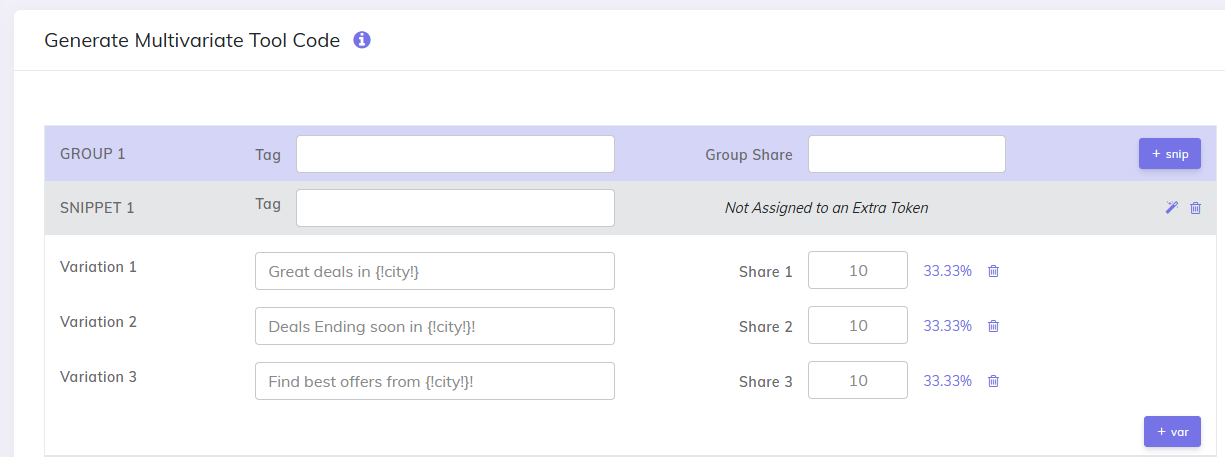Add a new variation with the var button
The image size is (1225, 457).
(1172, 432)
